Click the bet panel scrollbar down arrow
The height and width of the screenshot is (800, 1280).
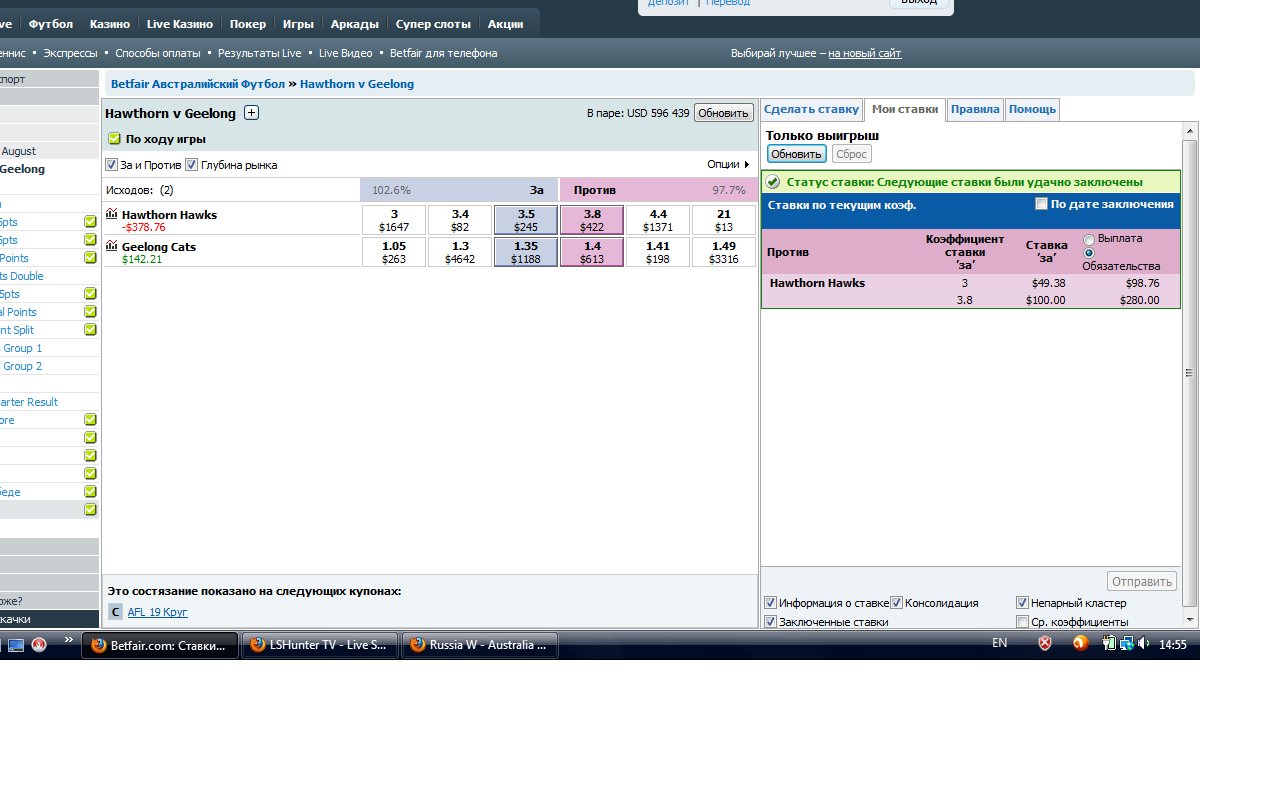[x=1190, y=620]
